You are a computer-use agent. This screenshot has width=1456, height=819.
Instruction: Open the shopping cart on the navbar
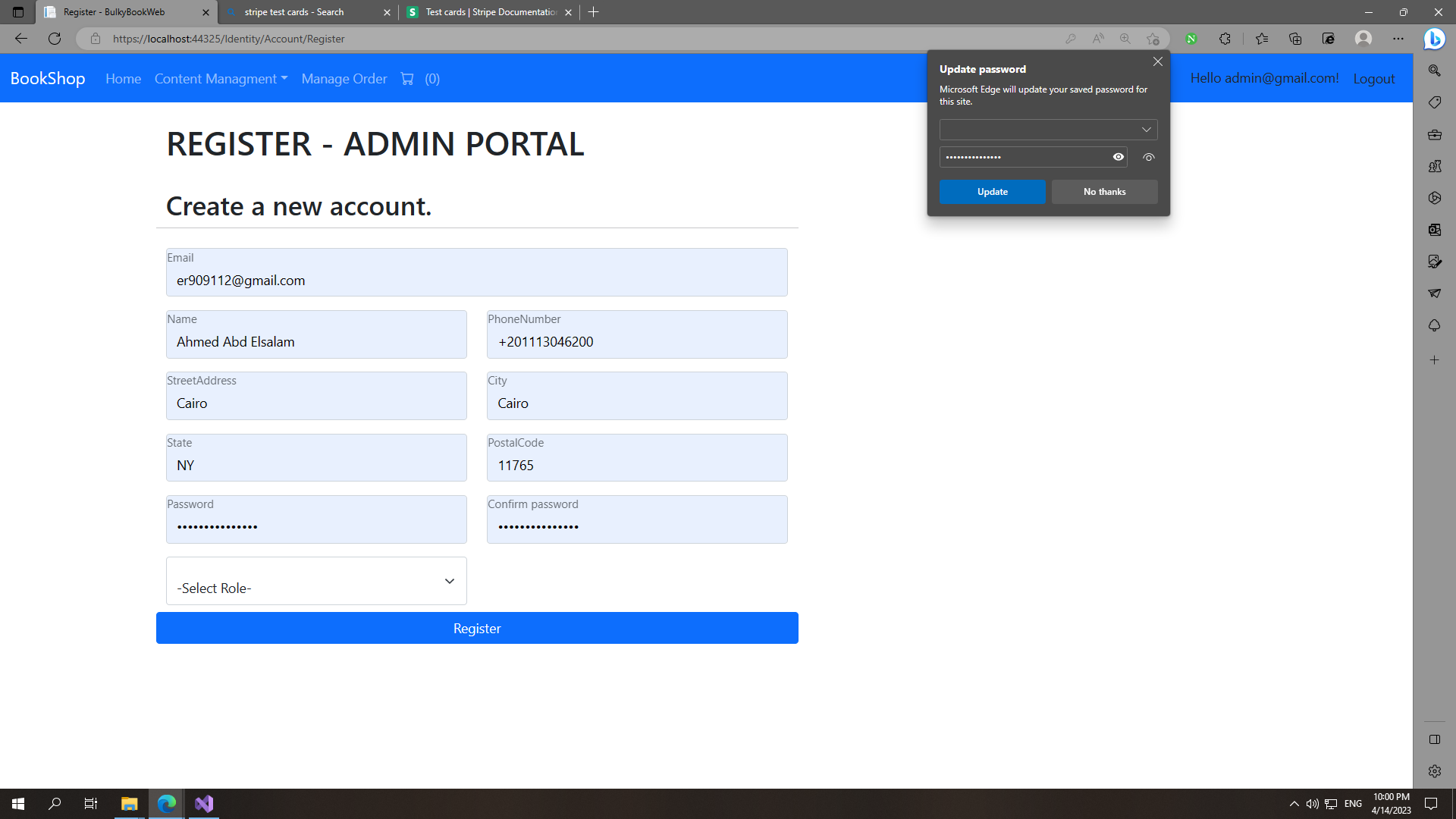(407, 78)
